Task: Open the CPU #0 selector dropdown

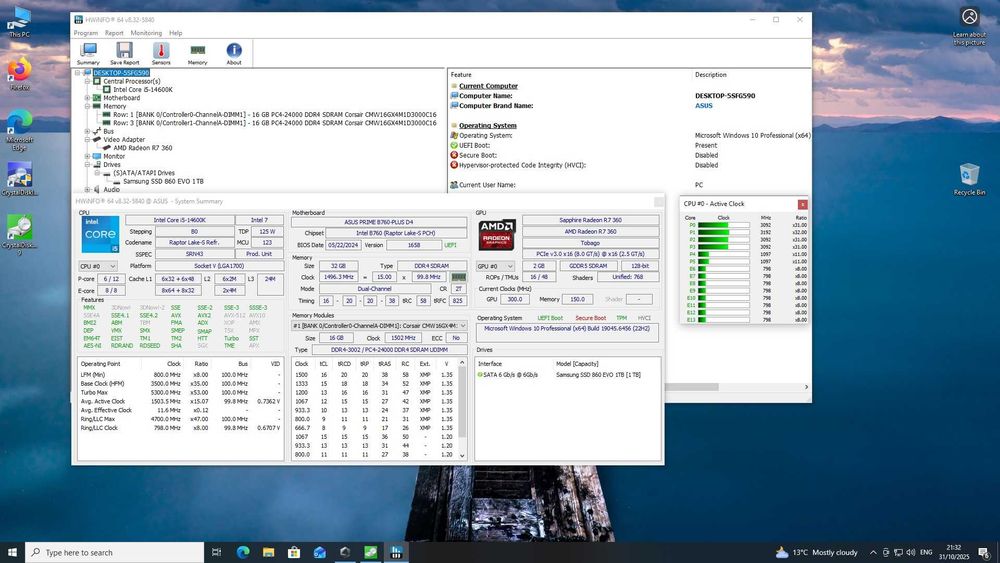Action: pyautogui.click(x=98, y=266)
